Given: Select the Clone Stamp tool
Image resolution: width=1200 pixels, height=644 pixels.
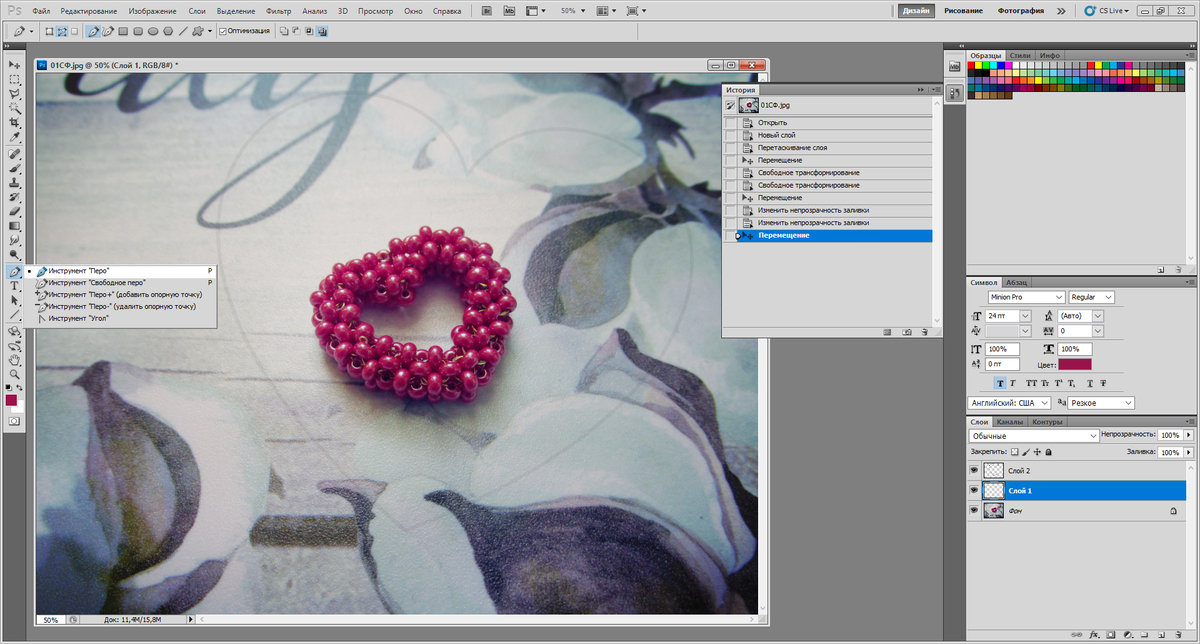Looking at the screenshot, I should [15, 183].
